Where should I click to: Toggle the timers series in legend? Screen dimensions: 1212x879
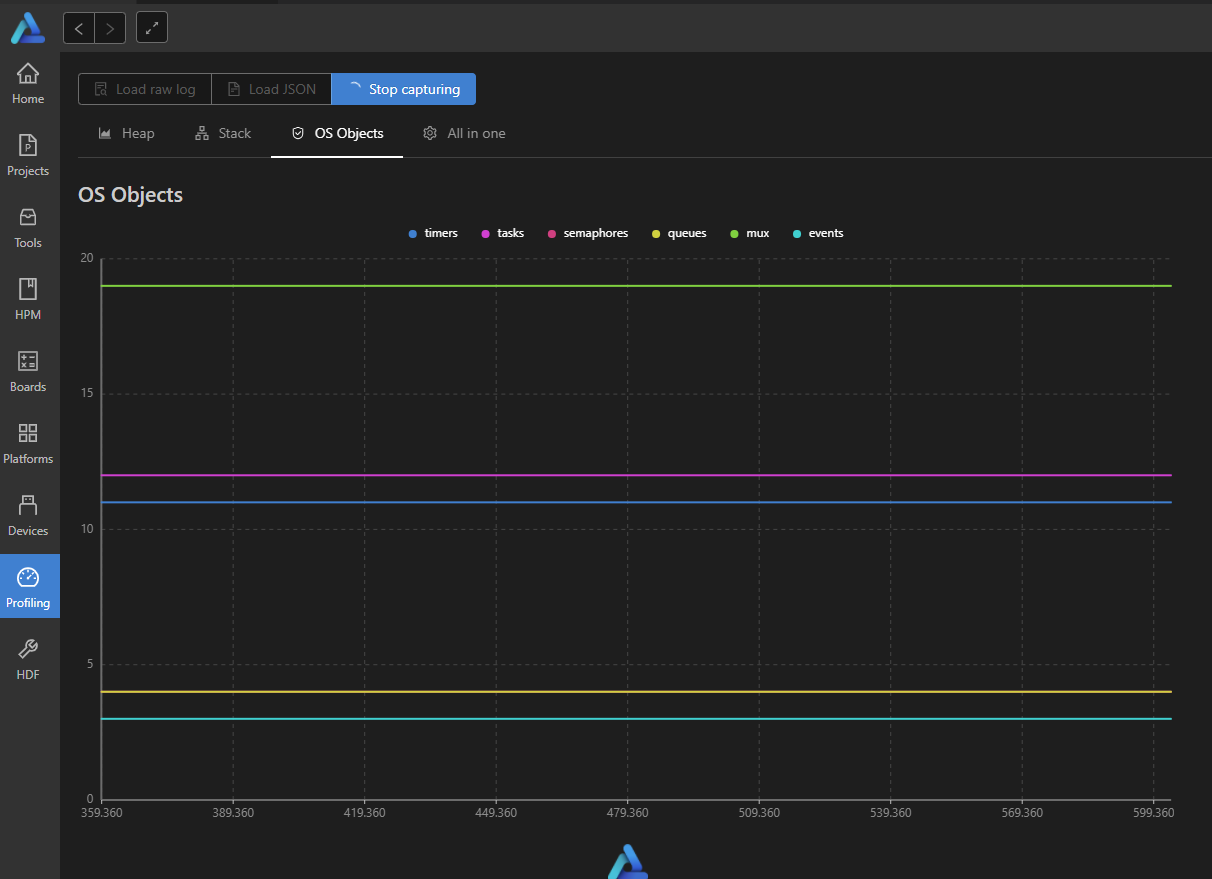(x=433, y=233)
